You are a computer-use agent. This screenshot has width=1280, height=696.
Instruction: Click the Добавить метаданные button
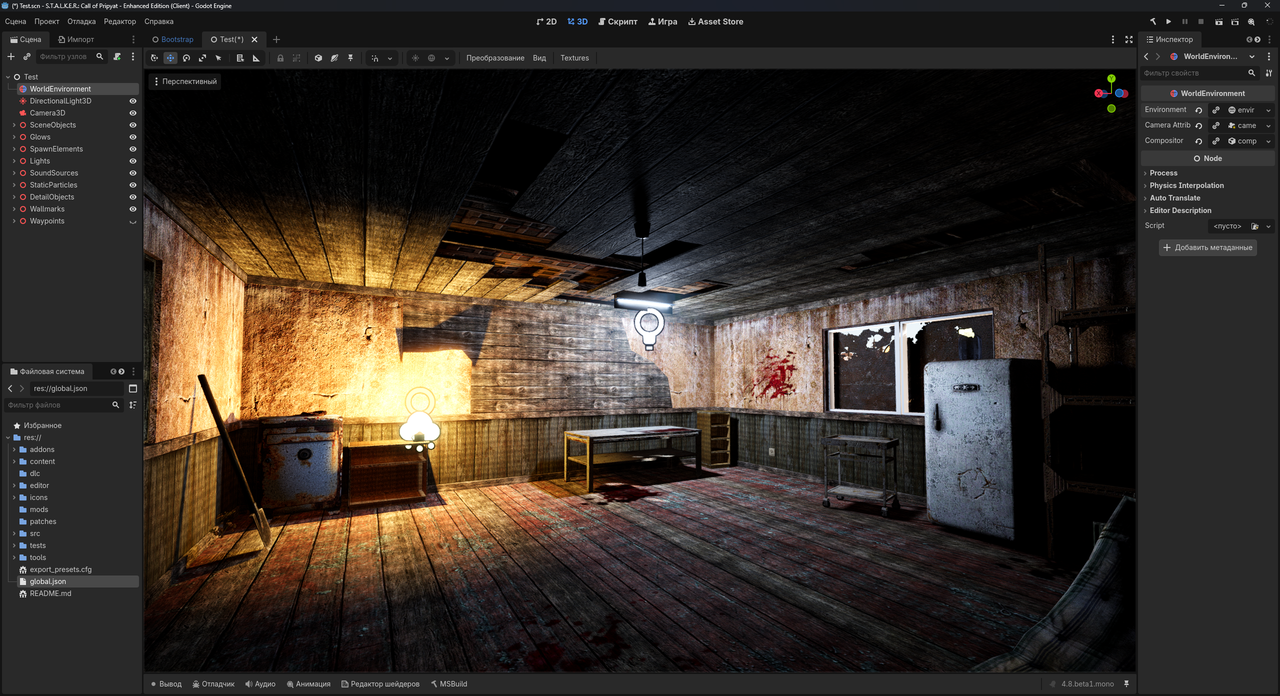pyautogui.click(x=1208, y=247)
